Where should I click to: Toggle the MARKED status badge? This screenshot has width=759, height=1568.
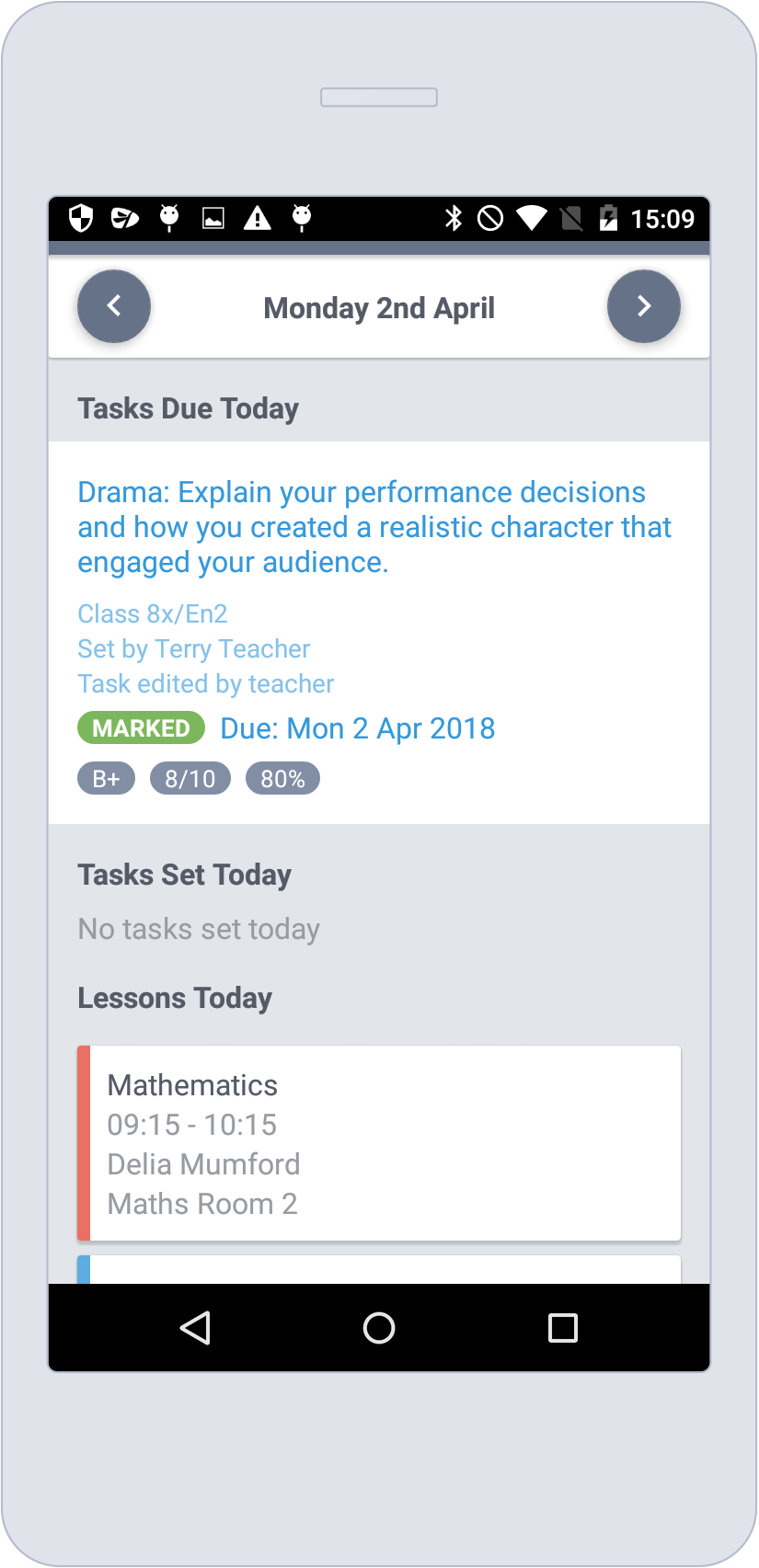[141, 727]
